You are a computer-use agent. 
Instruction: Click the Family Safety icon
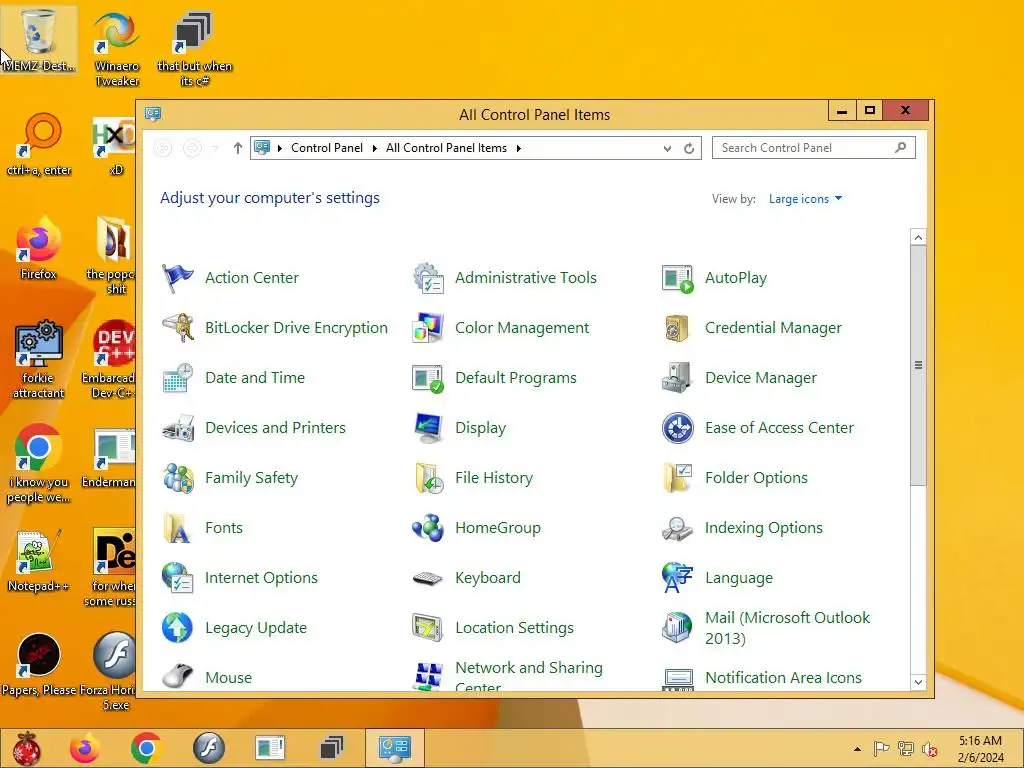(178, 478)
